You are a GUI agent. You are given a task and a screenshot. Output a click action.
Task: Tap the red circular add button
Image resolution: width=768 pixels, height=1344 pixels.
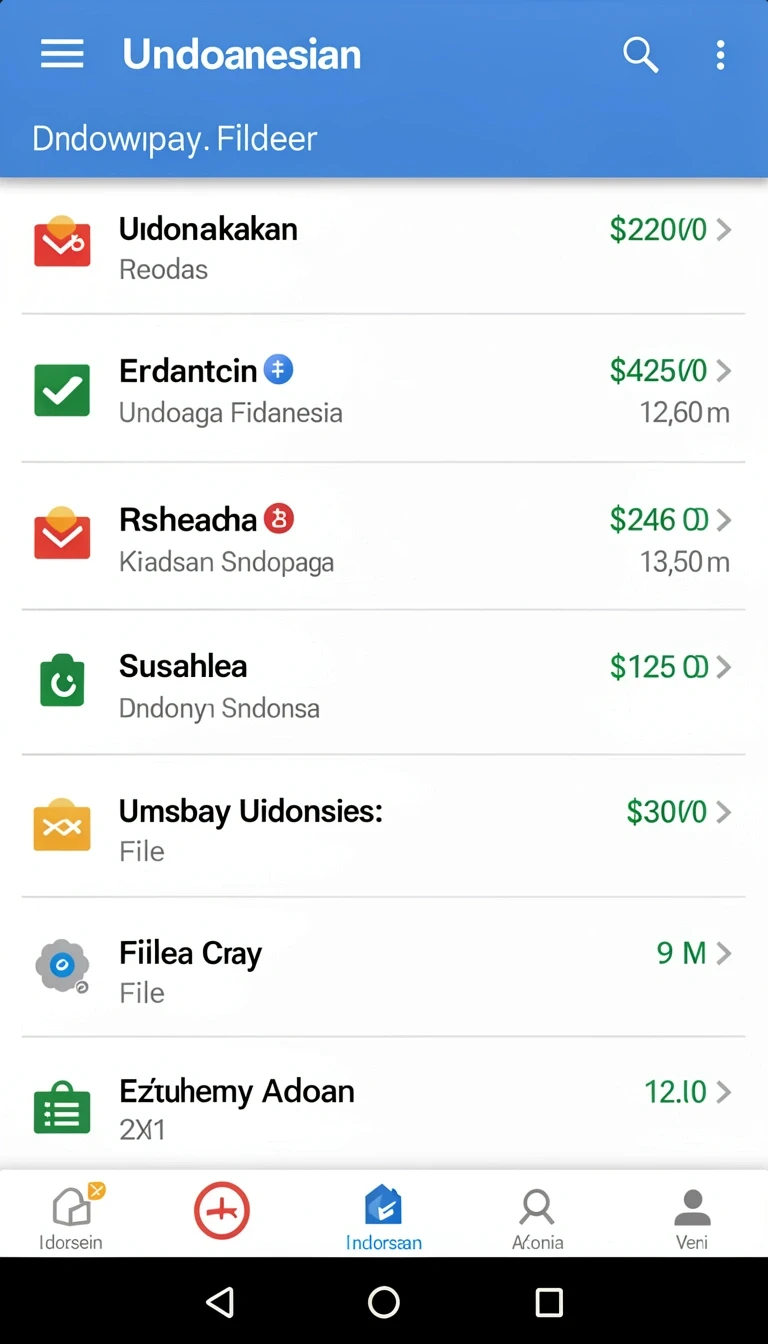(222, 1210)
